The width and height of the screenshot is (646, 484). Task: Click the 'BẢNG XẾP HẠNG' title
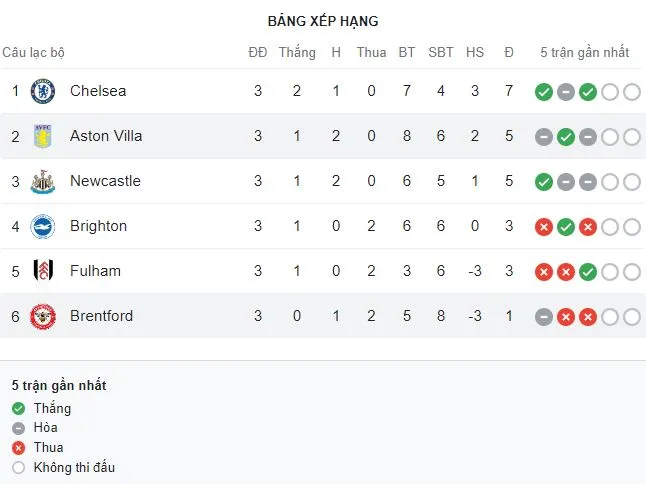323,21
